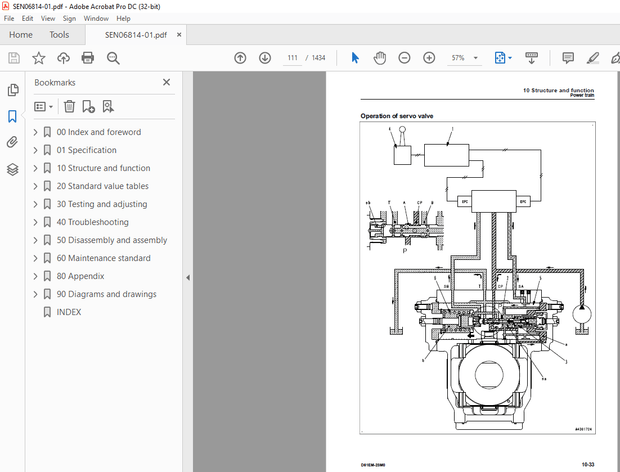Go to previous page arrow

tap(240, 58)
